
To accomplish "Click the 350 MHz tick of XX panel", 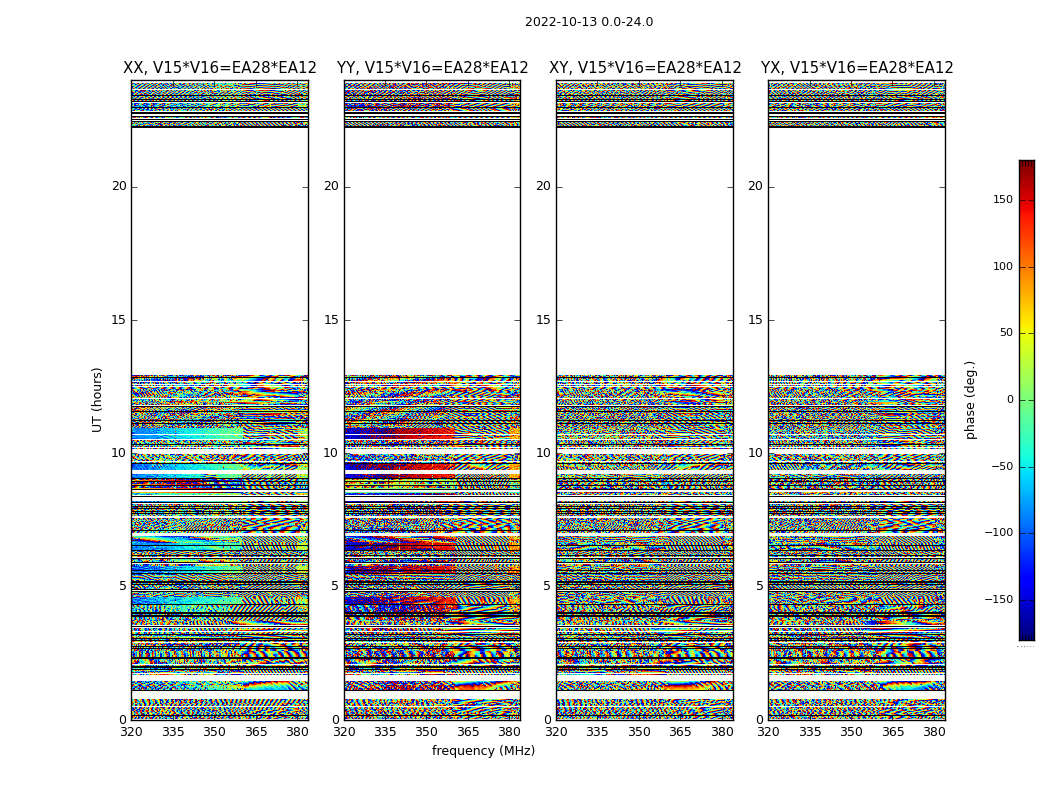I will tap(214, 732).
